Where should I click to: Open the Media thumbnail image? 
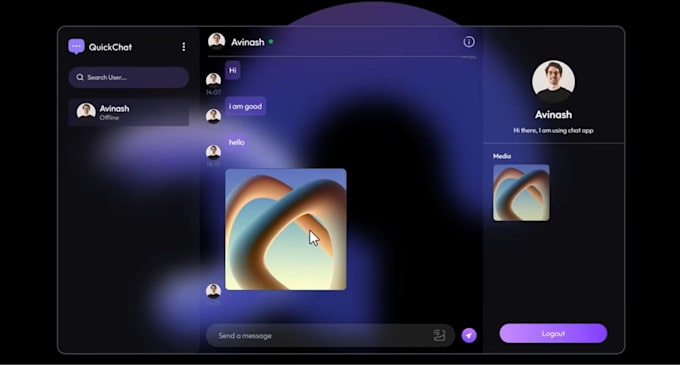point(521,192)
